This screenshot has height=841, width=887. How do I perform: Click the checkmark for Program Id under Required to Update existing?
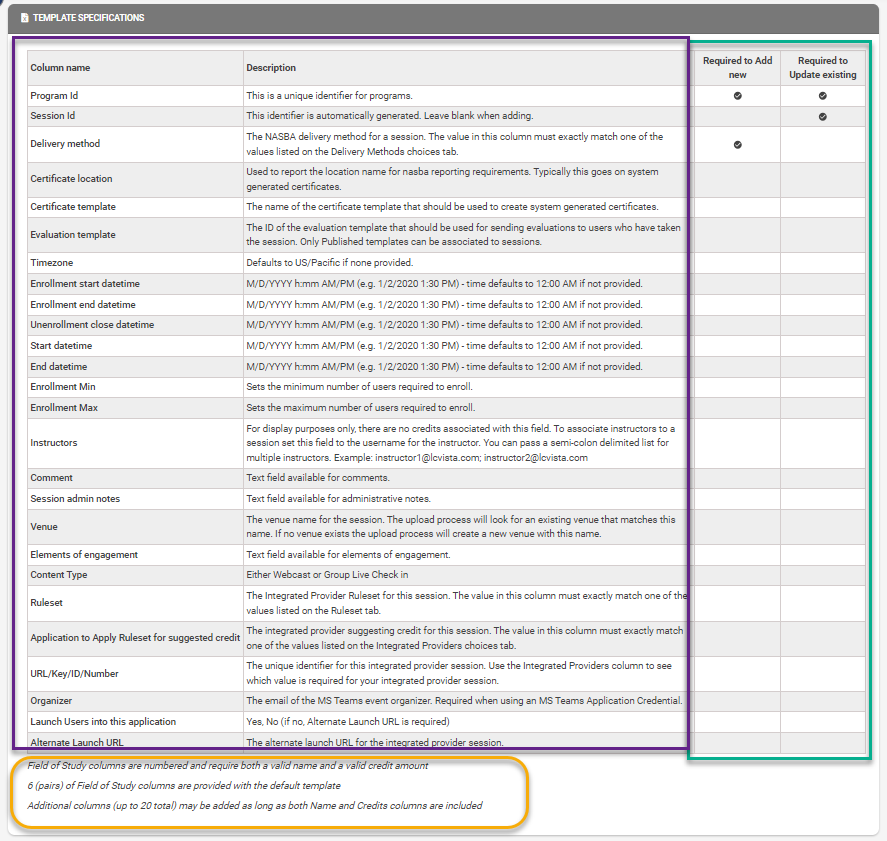823,96
